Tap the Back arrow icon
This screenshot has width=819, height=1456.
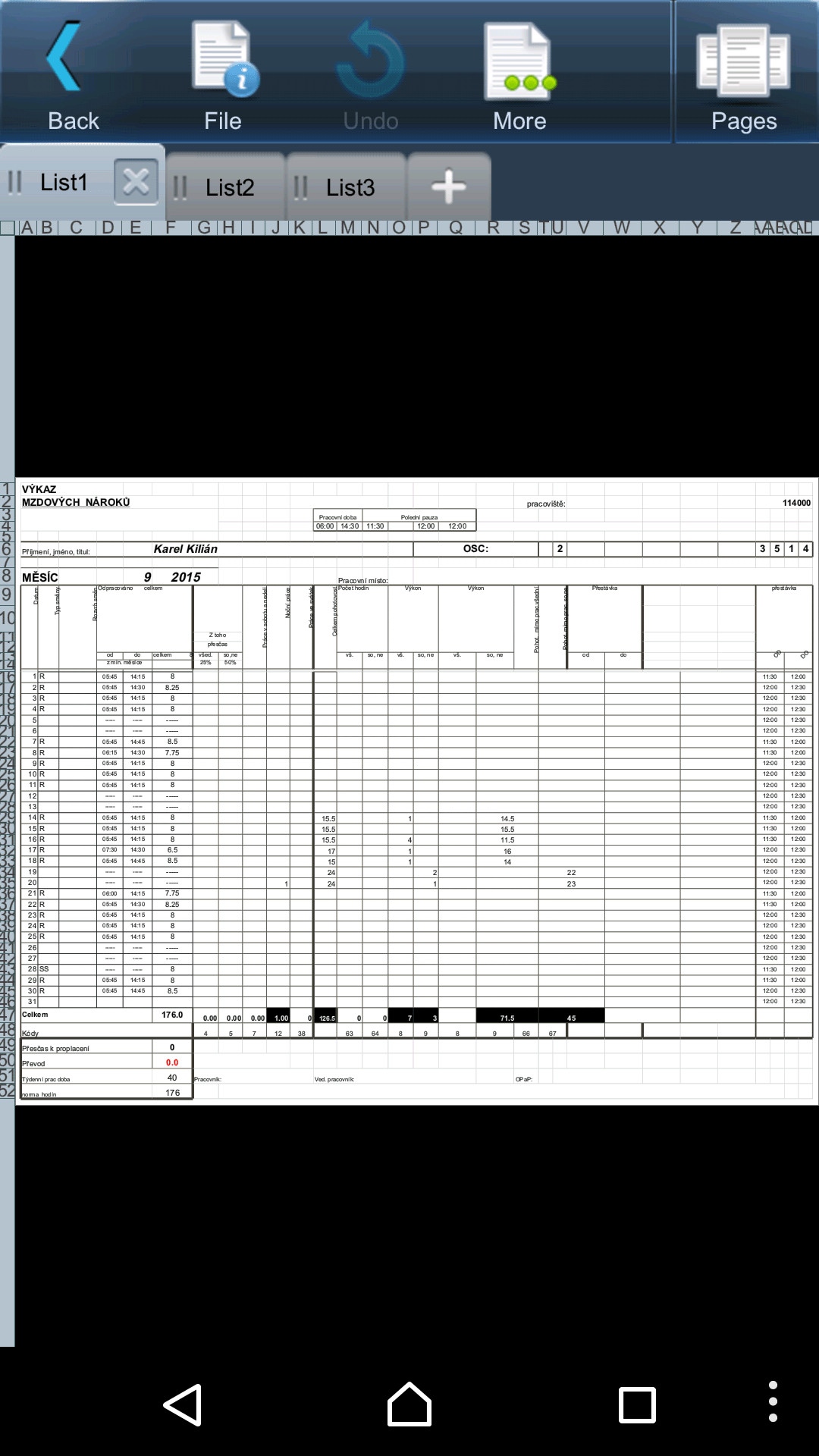point(65,57)
